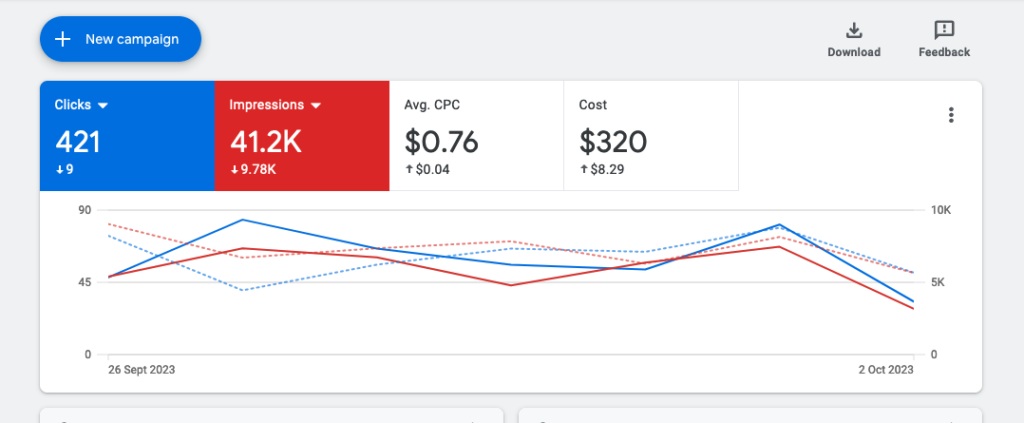The image size is (1024, 423).
Task: Select the red Impressions metric card
Action: tap(302, 136)
